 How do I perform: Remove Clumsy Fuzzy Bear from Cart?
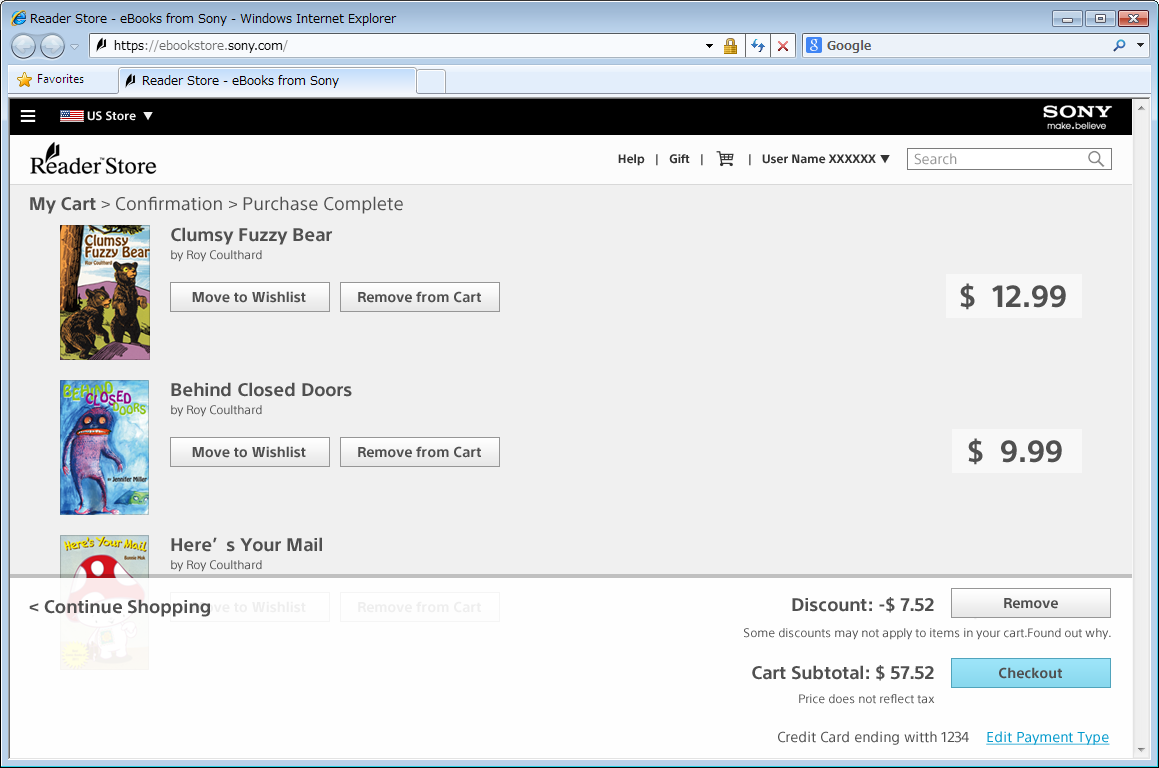[420, 297]
